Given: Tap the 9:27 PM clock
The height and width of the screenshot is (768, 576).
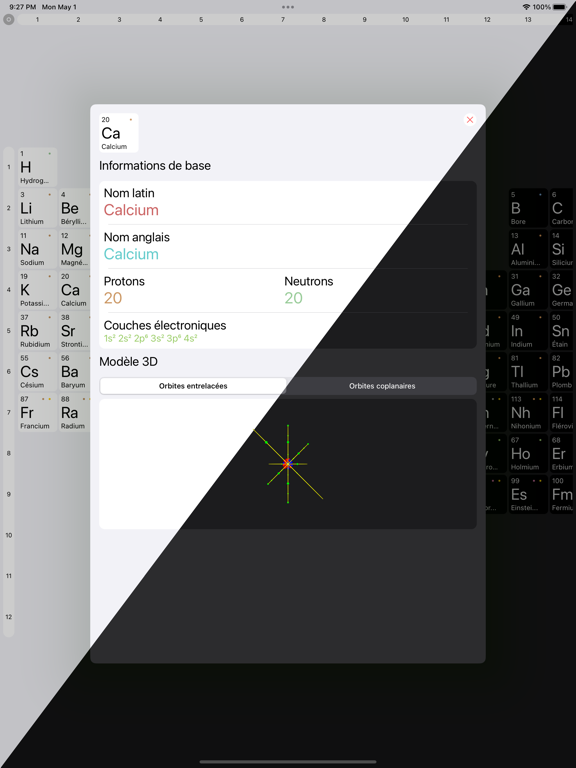Looking at the screenshot, I should pyautogui.click(x=23, y=7).
